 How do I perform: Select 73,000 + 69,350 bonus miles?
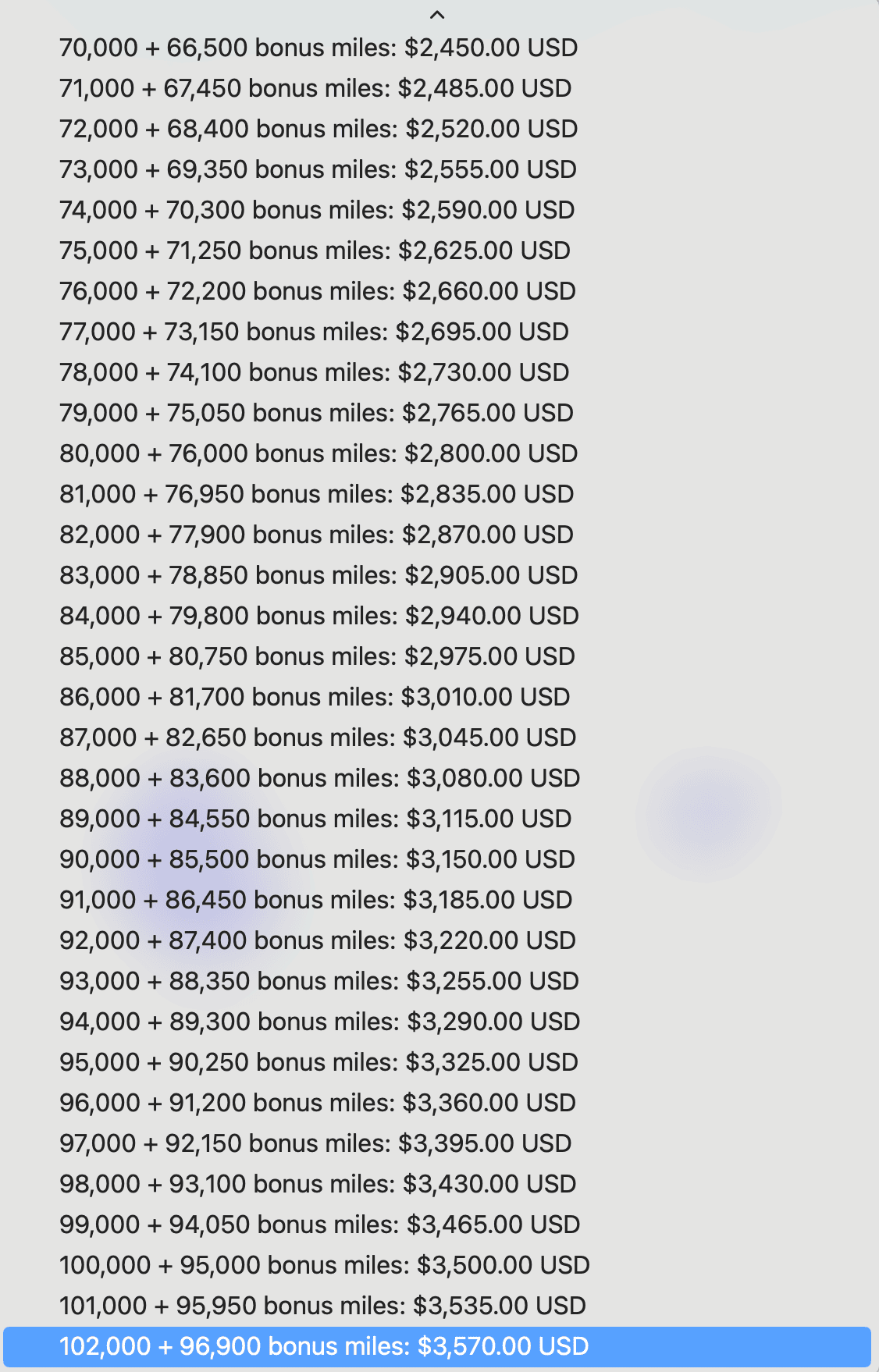coord(437,169)
